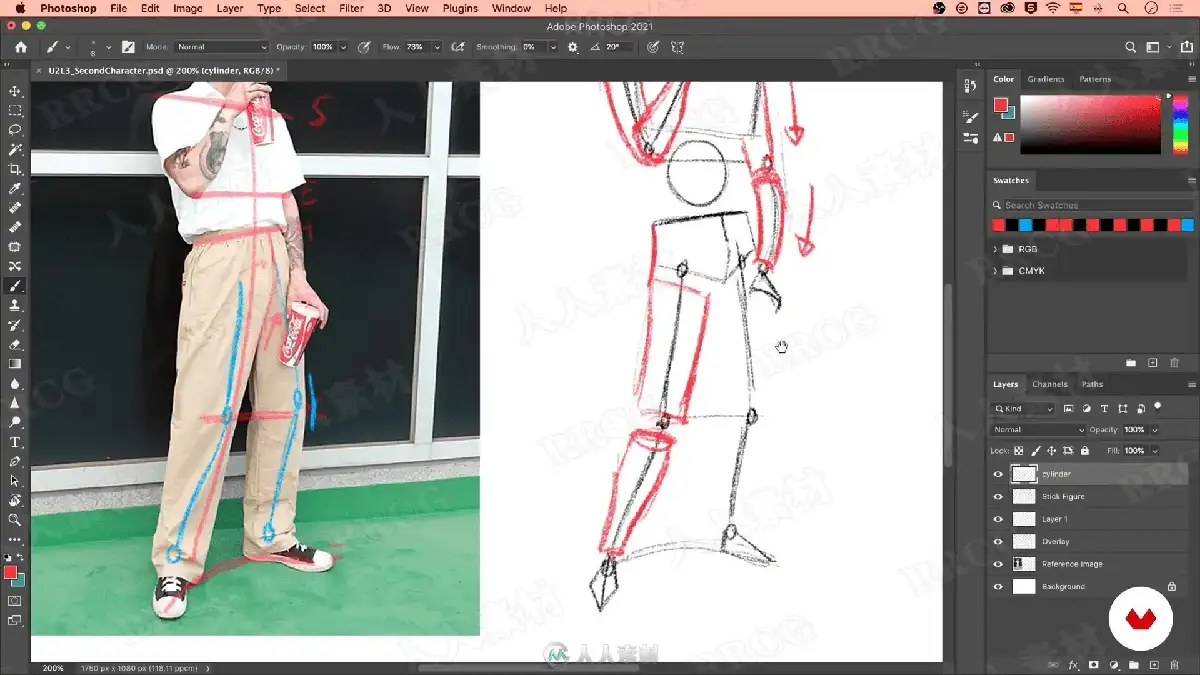Viewport: 1200px width, 675px height.
Task: Open the Apple menu
Action: tap(19, 8)
